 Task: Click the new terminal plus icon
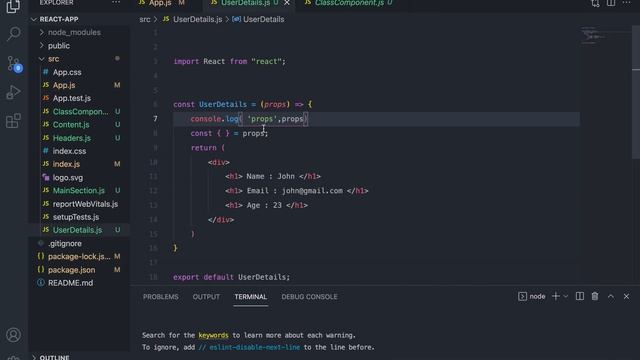[556, 296]
